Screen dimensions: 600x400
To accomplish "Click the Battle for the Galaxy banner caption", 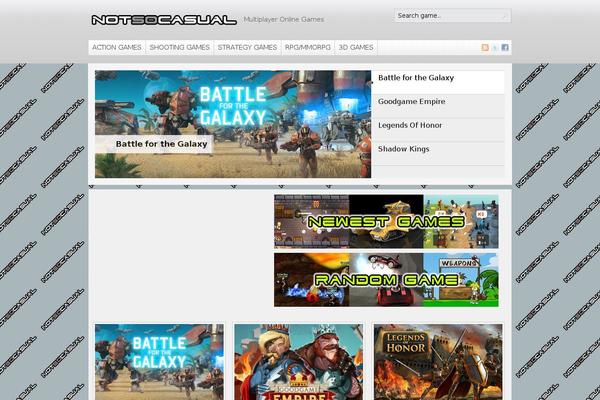I will point(154,144).
